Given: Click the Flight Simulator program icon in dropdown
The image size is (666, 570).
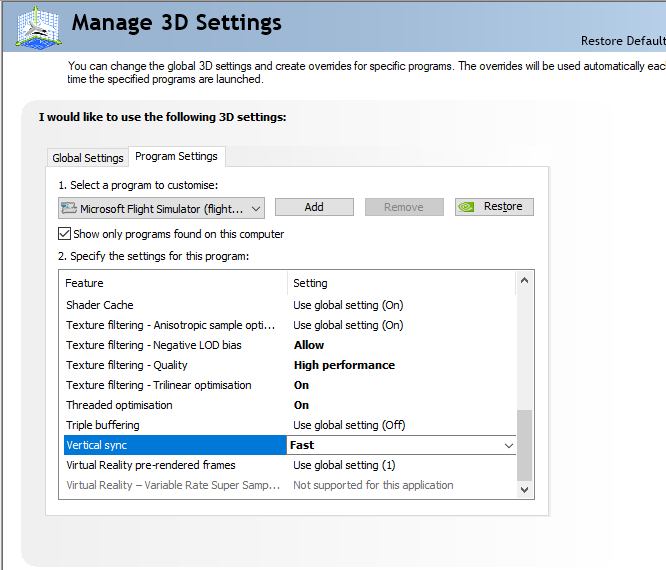Looking at the screenshot, I should pos(69,208).
